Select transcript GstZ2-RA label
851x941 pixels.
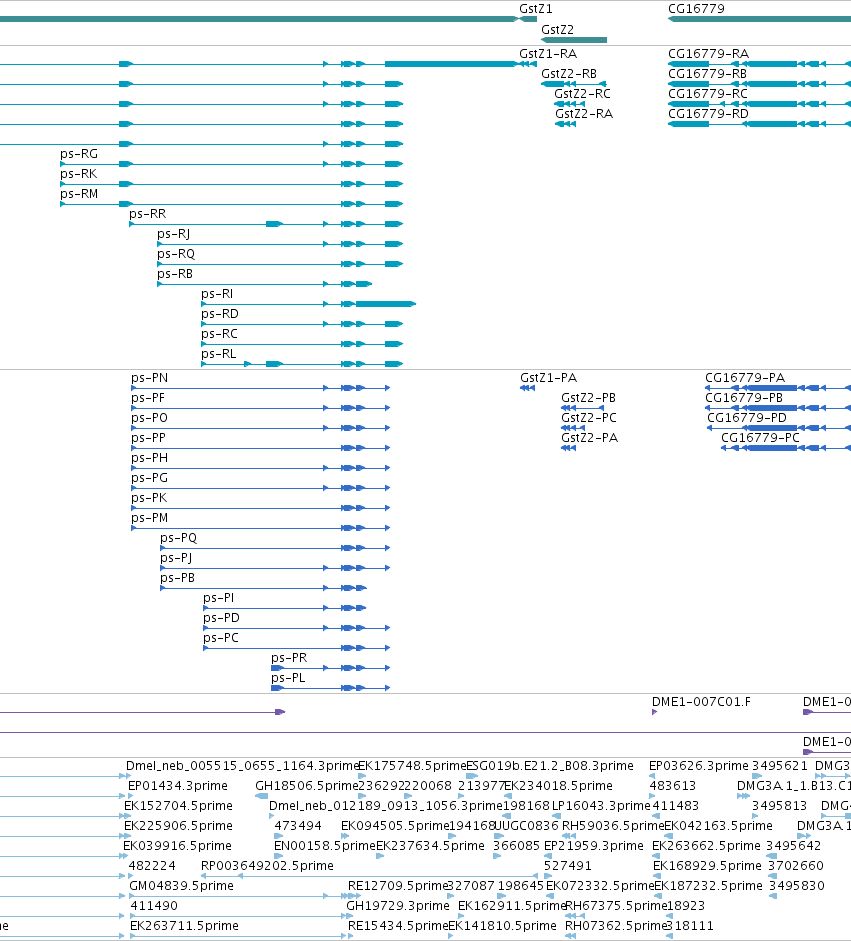pyautogui.click(x=584, y=114)
